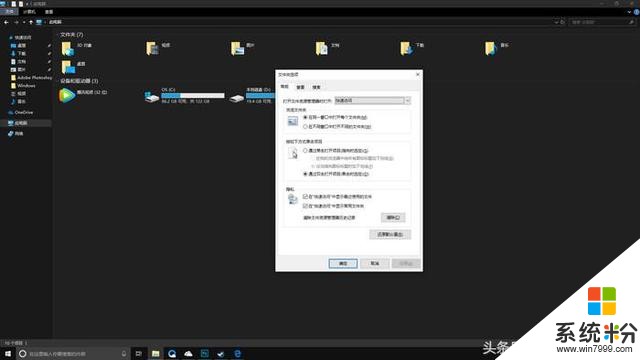Expand the address bar history dropdown
Screen dimensions: 640x360
[556, 22]
